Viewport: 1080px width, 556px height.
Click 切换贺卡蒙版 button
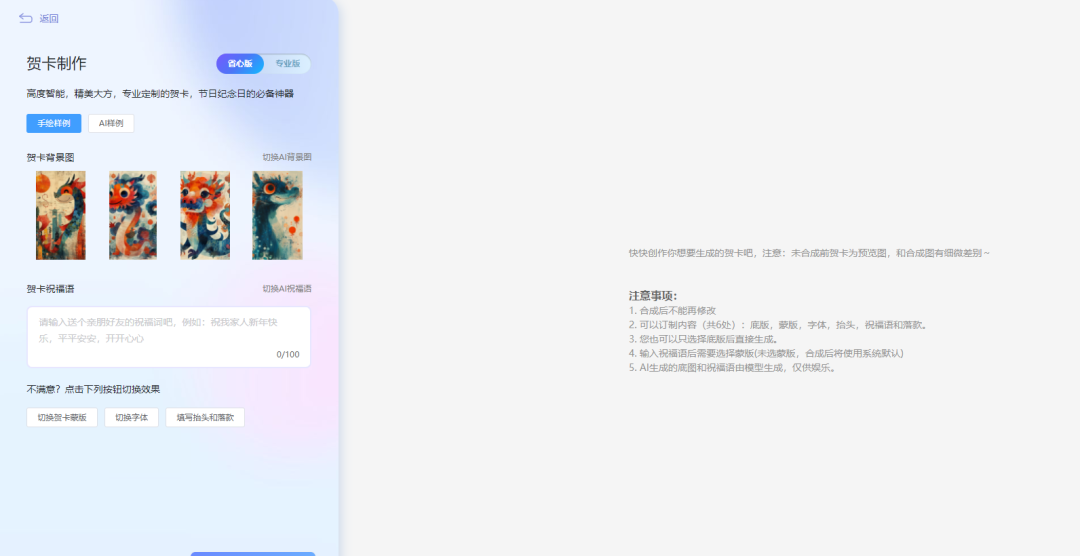62,418
